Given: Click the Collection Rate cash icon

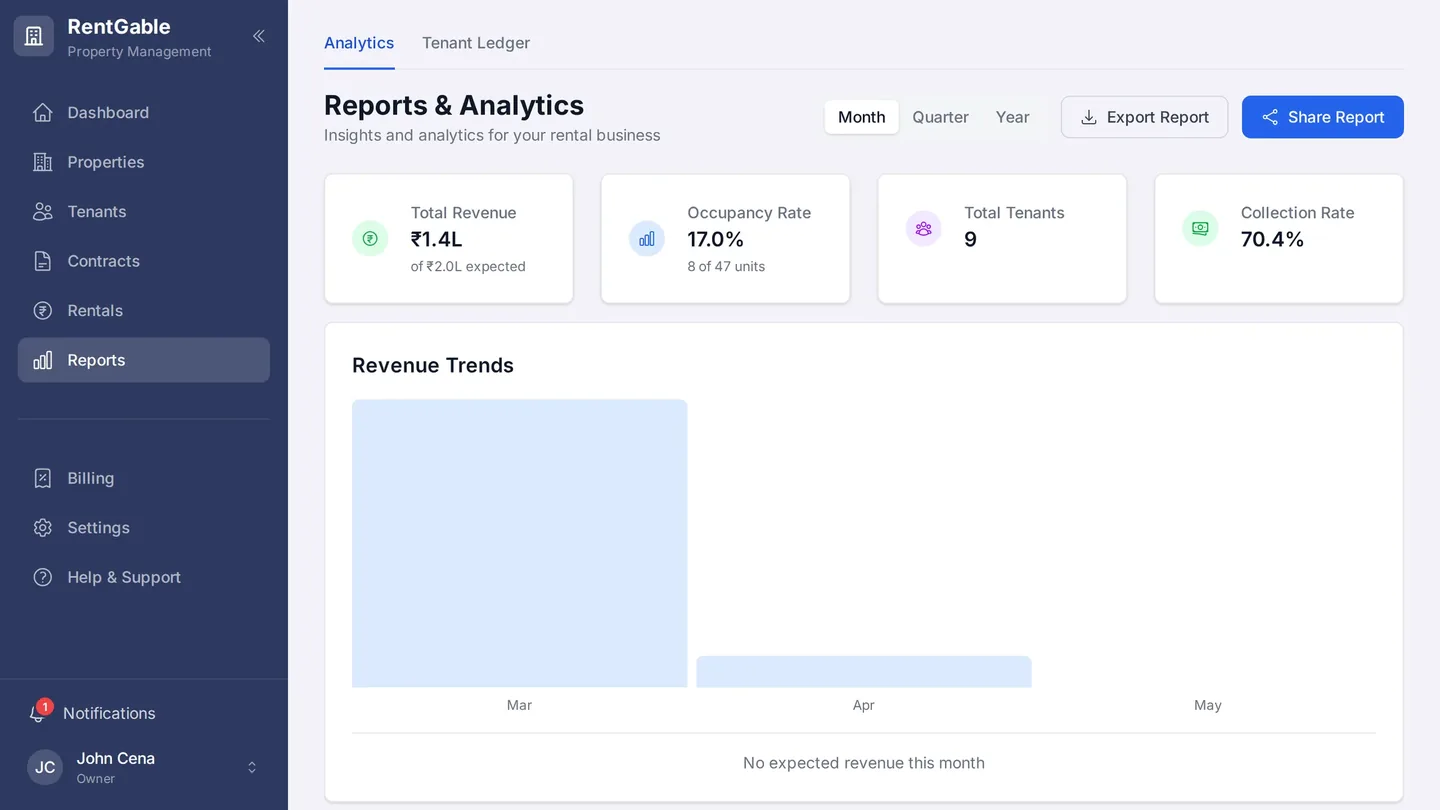Looking at the screenshot, I should click(x=1200, y=228).
